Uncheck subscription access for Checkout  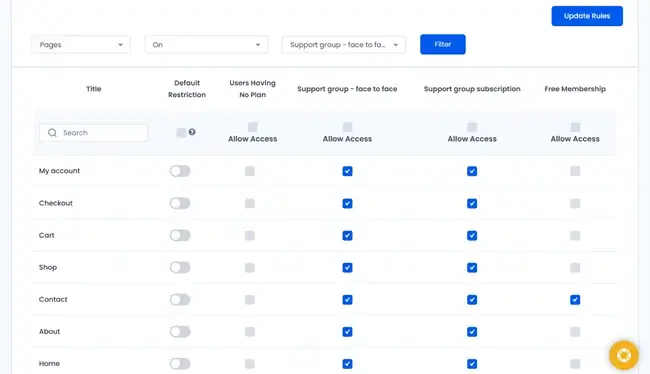[x=472, y=204]
